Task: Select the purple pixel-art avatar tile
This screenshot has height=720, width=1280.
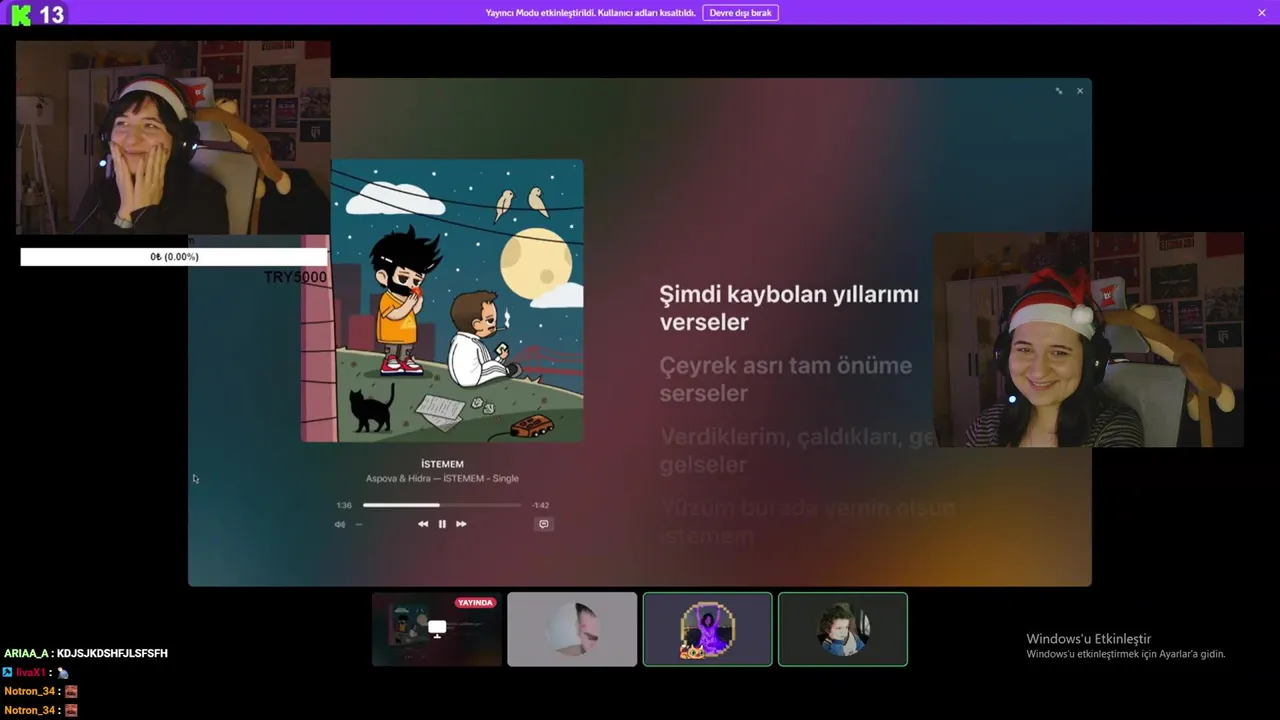Action: [x=708, y=629]
